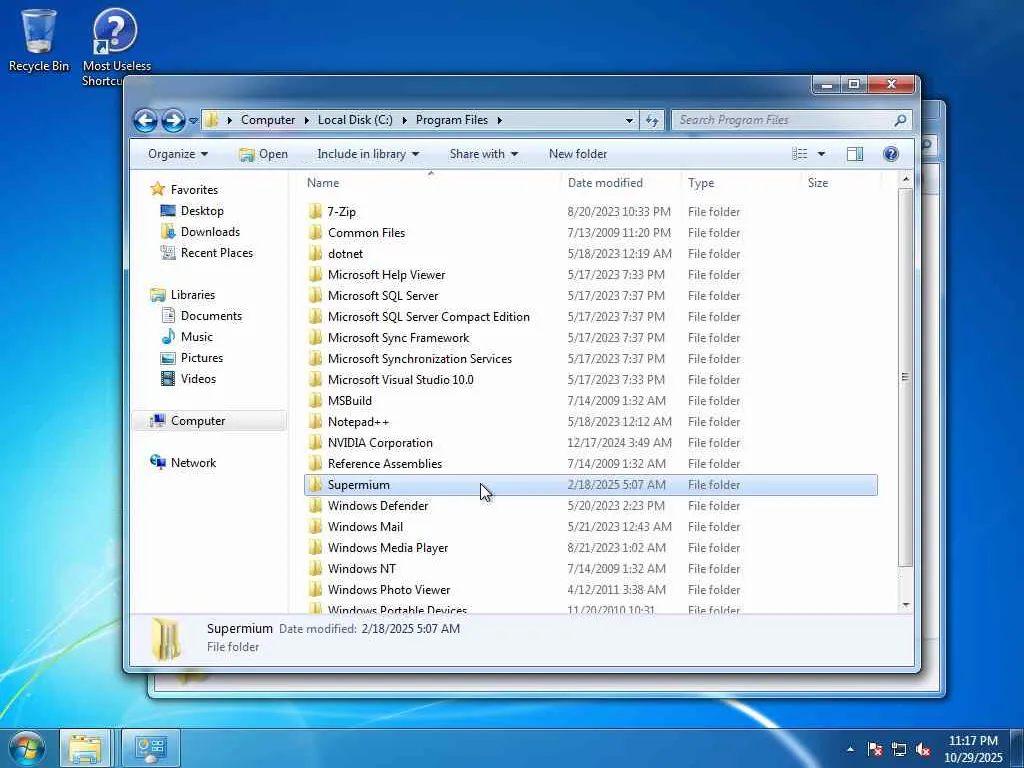Open the Windows Start menu orb
This screenshot has width=1024, height=768.
tap(26, 748)
